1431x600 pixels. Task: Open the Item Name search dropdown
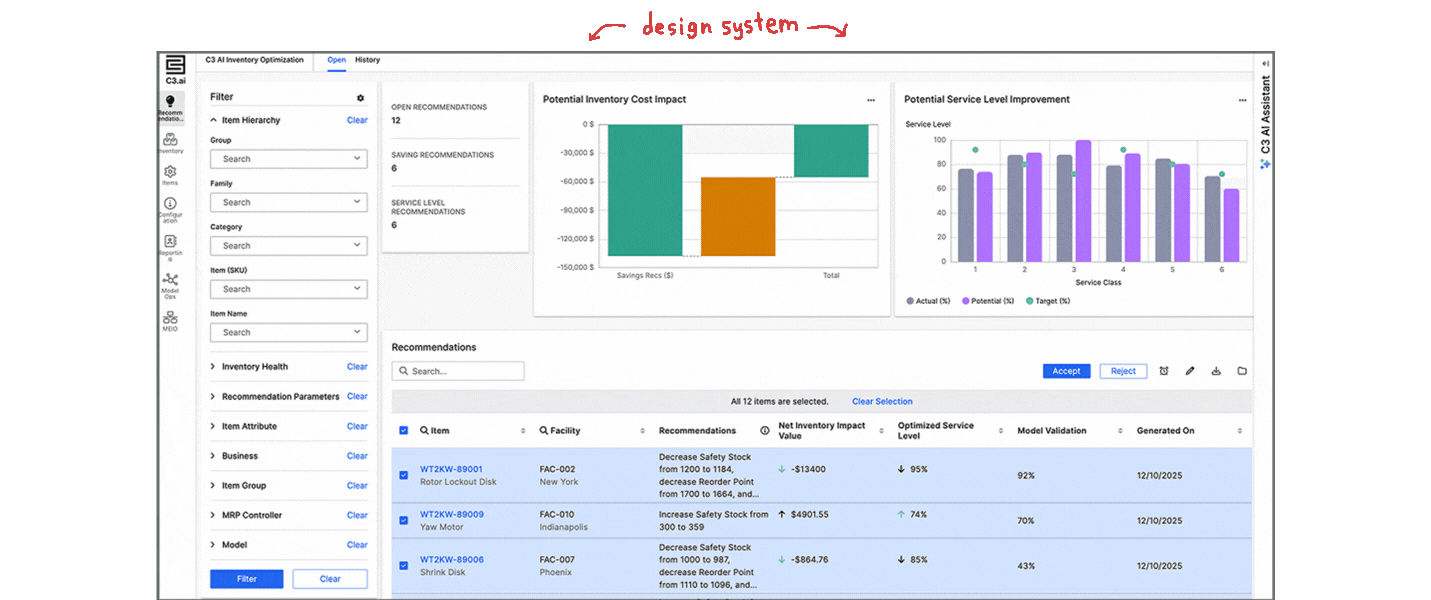pos(289,332)
